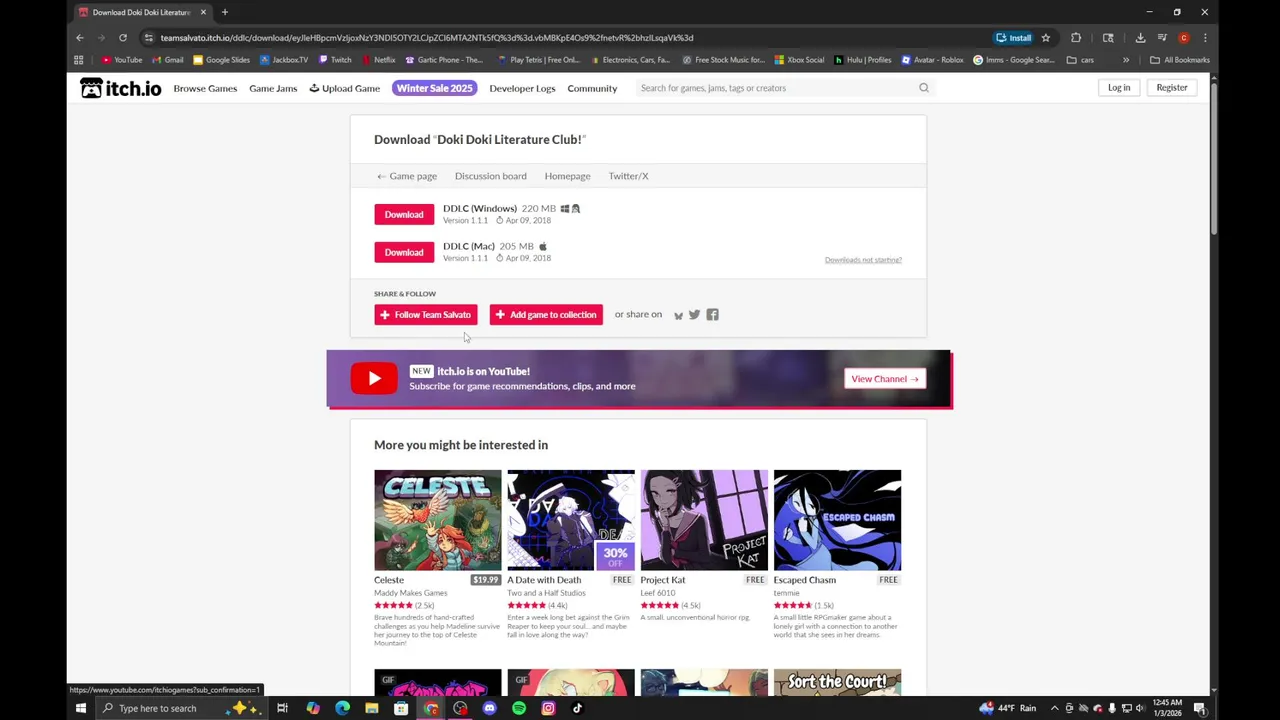Open Sort the Court! thumbnail
The width and height of the screenshot is (1280, 720).
point(837,683)
